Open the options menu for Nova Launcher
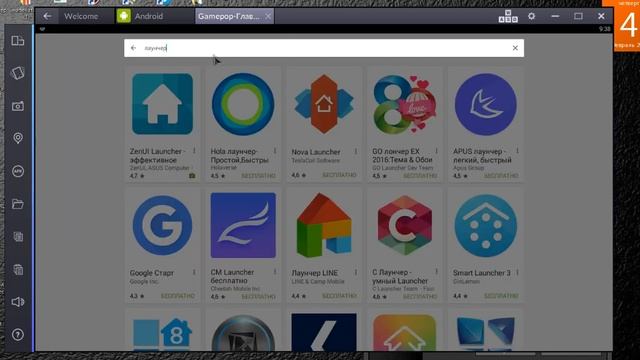This screenshot has height=360, width=640. (x=356, y=151)
